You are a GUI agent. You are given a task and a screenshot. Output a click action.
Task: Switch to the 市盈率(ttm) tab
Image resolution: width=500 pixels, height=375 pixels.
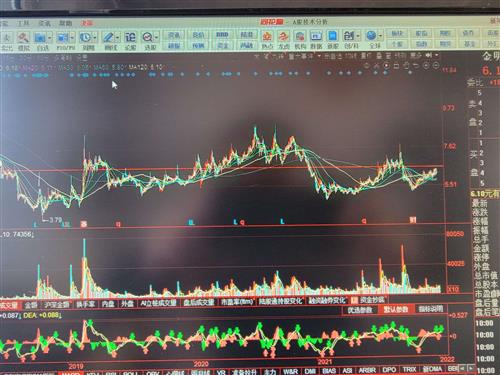(237, 302)
